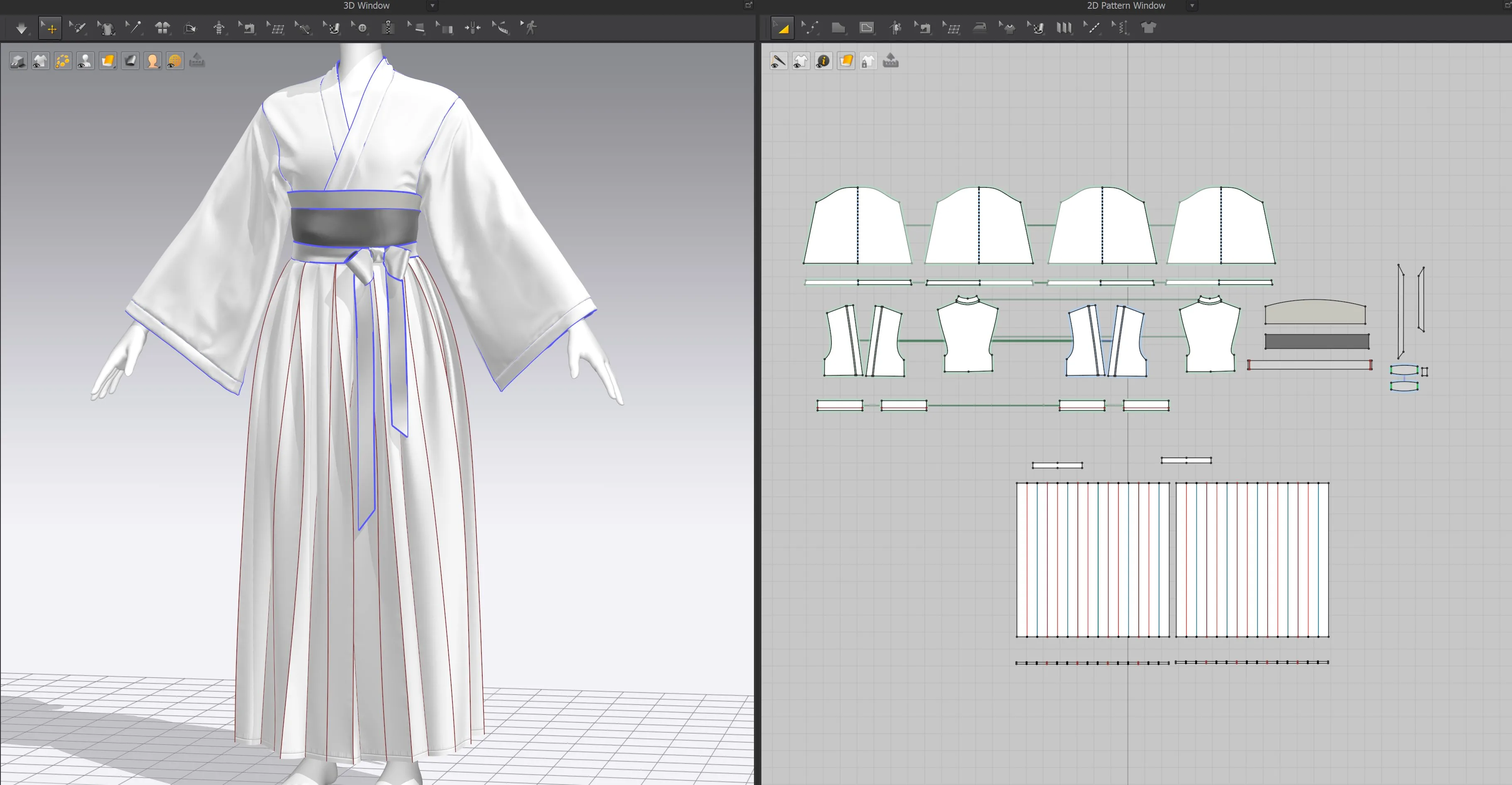Select the left pleated skirt panel pattern
Image resolution: width=1512 pixels, height=785 pixels.
tap(1092, 559)
